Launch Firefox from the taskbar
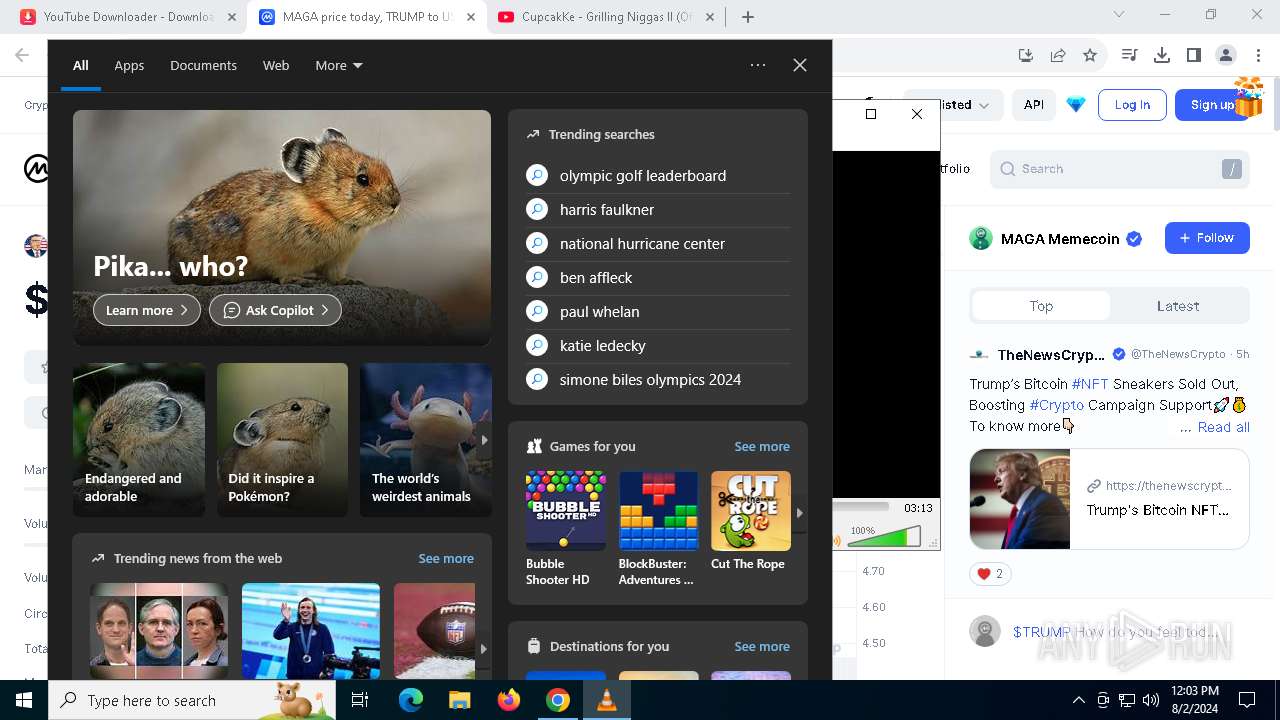Image resolution: width=1280 pixels, height=720 pixels. click(509, 700)
